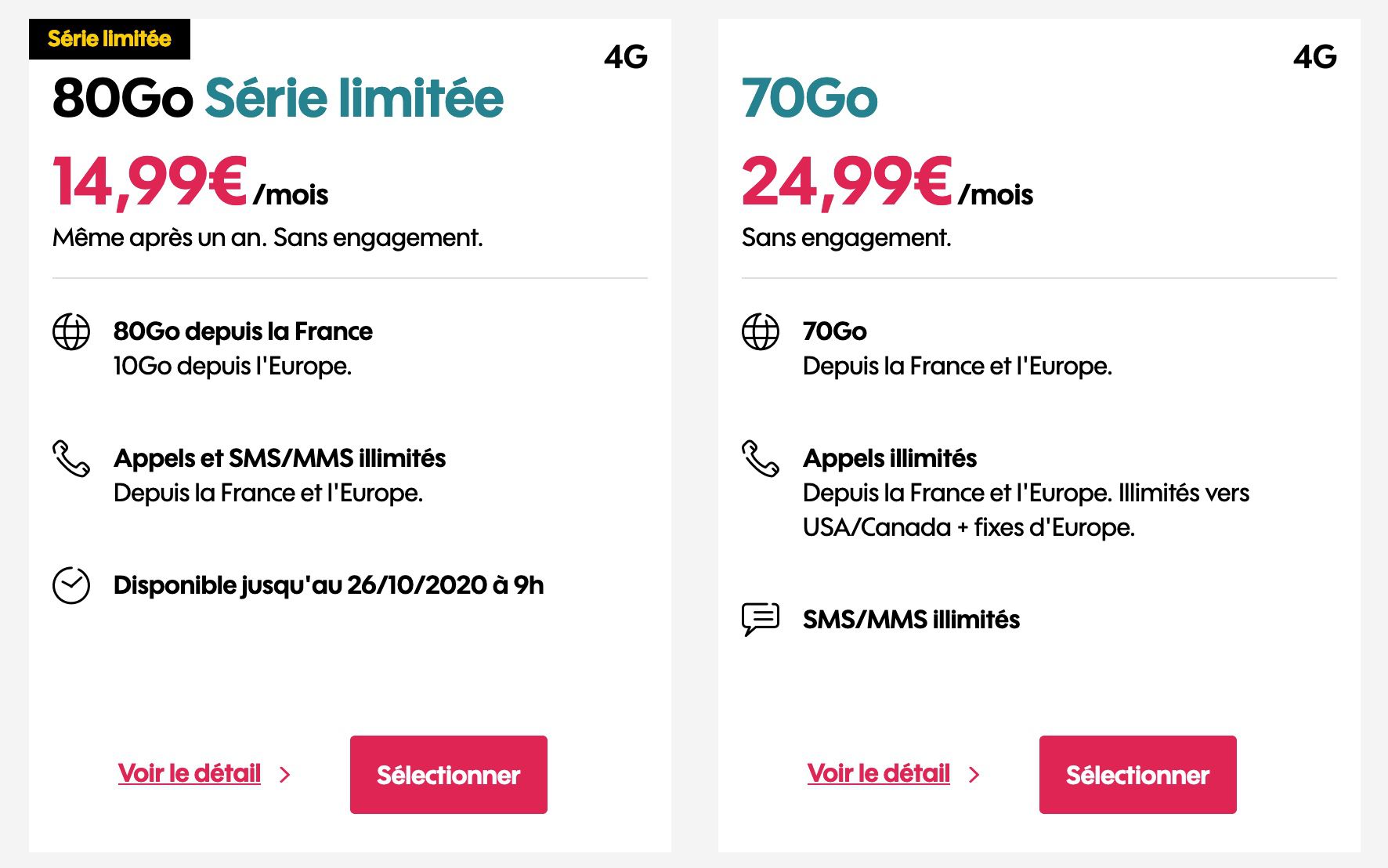Open Voir le détail for the 70Go offer
This screenshot has height=868, width=1388.
879,773
